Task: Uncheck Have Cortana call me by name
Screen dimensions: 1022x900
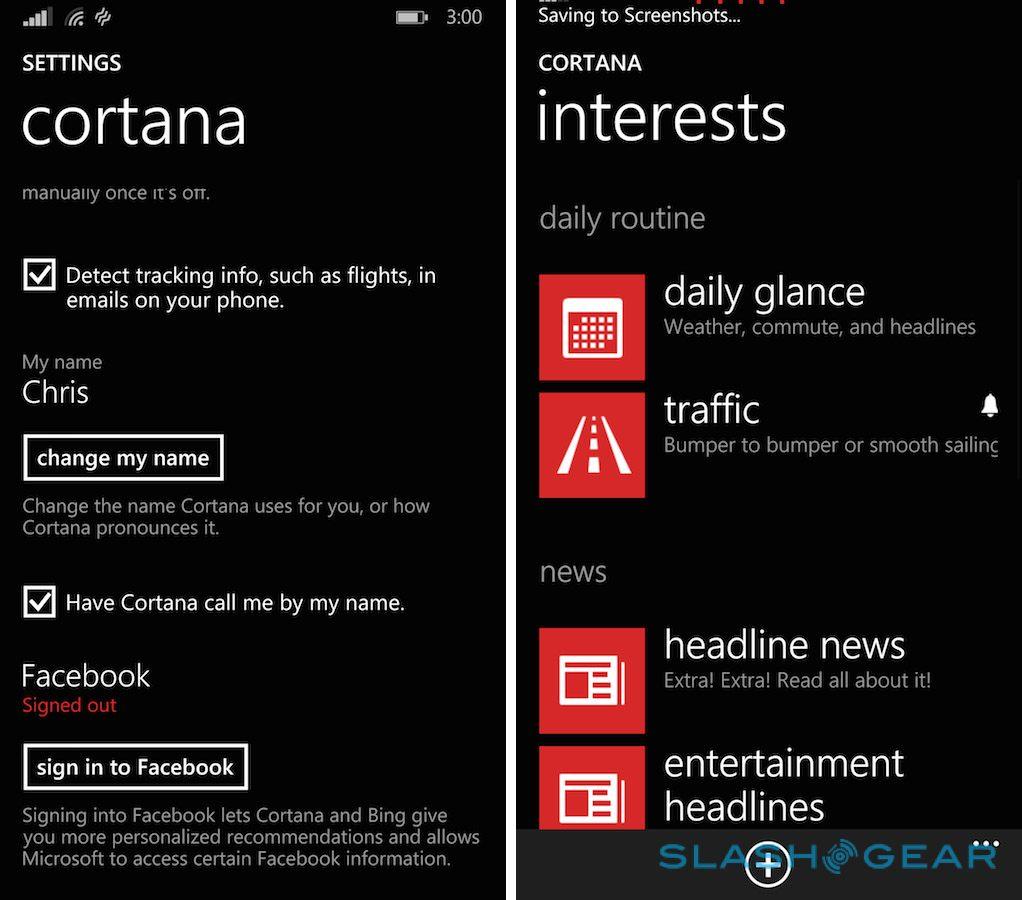Action: point(39,602)
